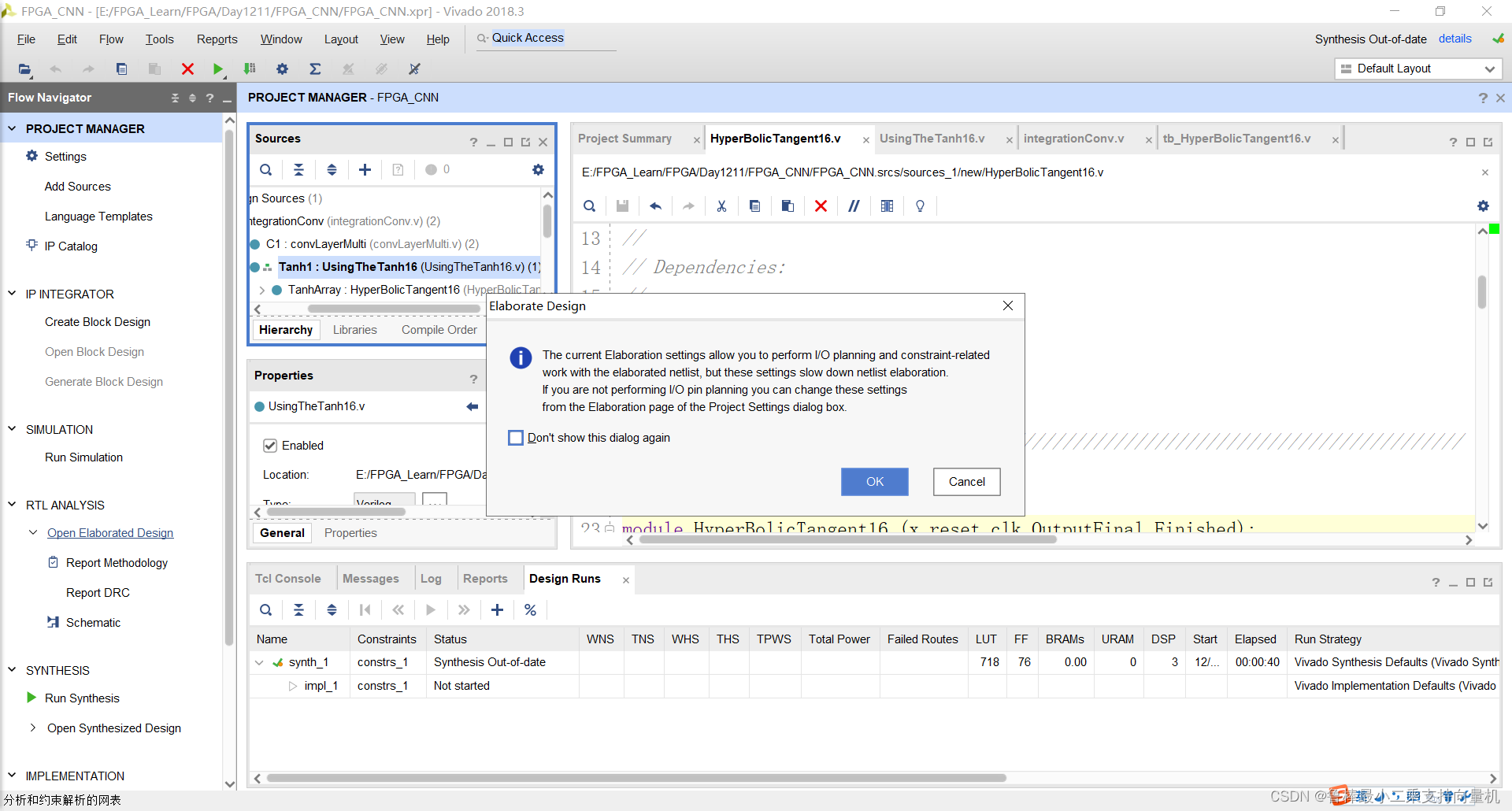The image size is (1512, 811).
Task: Click the sigma Report icon in toolbar
Action: [x=315, y=69]
